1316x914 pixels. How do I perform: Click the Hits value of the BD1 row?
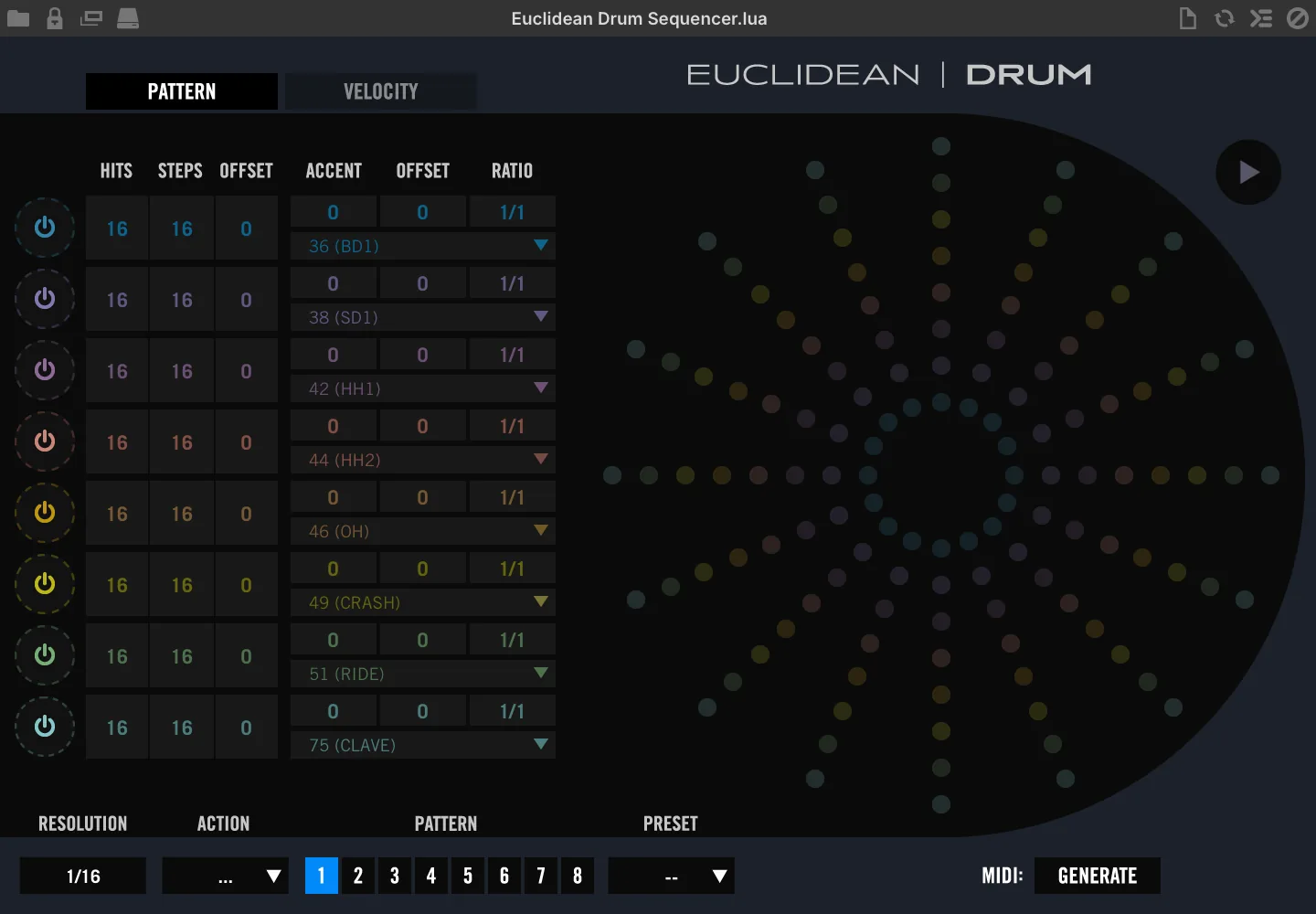[x=117, y=228]
